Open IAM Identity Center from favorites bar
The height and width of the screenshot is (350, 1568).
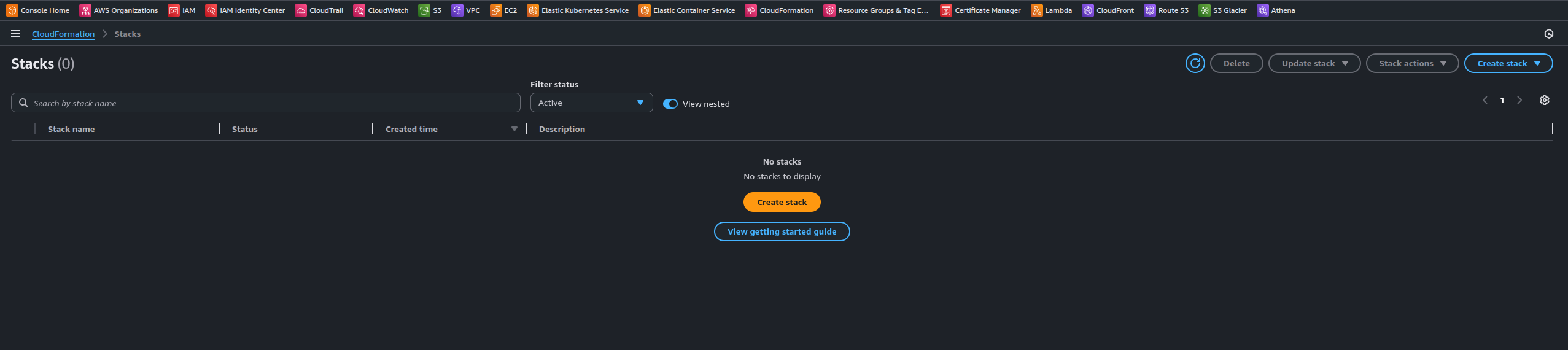(x=245, y=10)
